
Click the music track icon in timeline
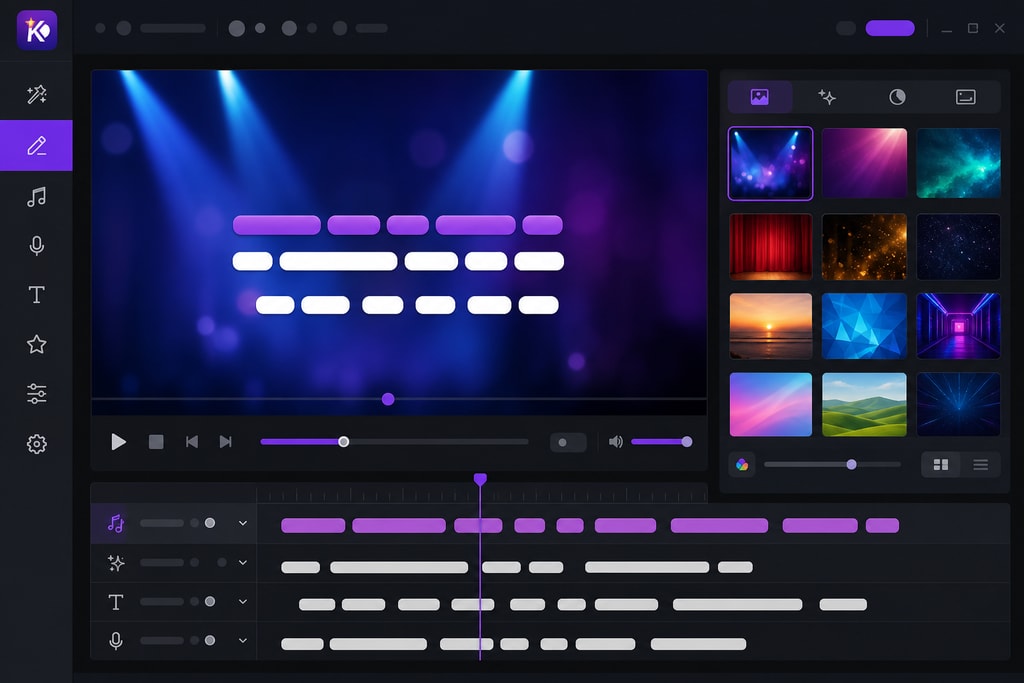(116, 523)
